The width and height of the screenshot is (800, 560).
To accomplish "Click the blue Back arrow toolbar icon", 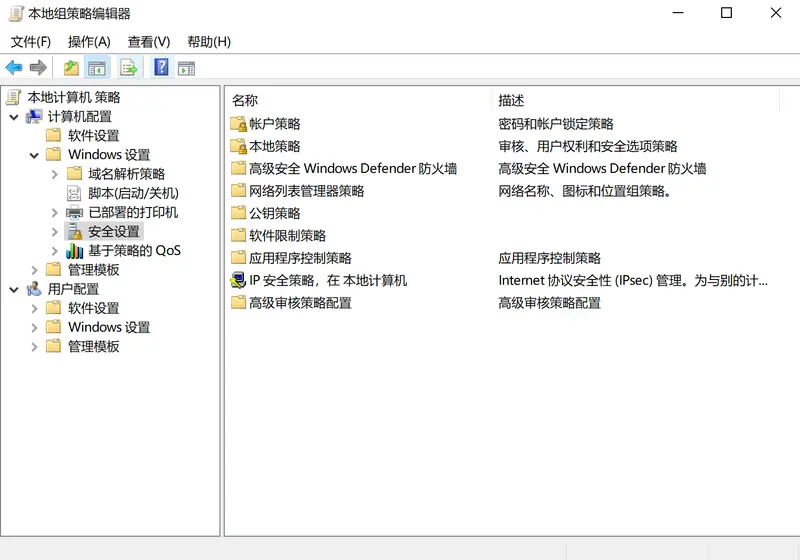I will (x=14, y=67).
